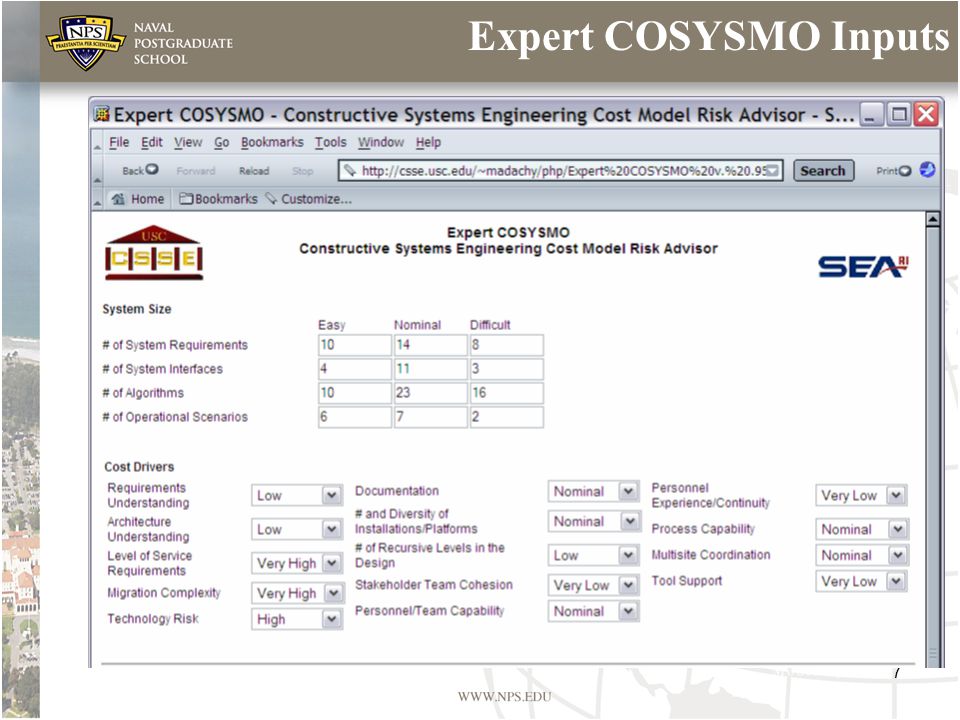Open the Help menu
The width and height of the screenshot is (960, 720).
[x=428, y=143]
